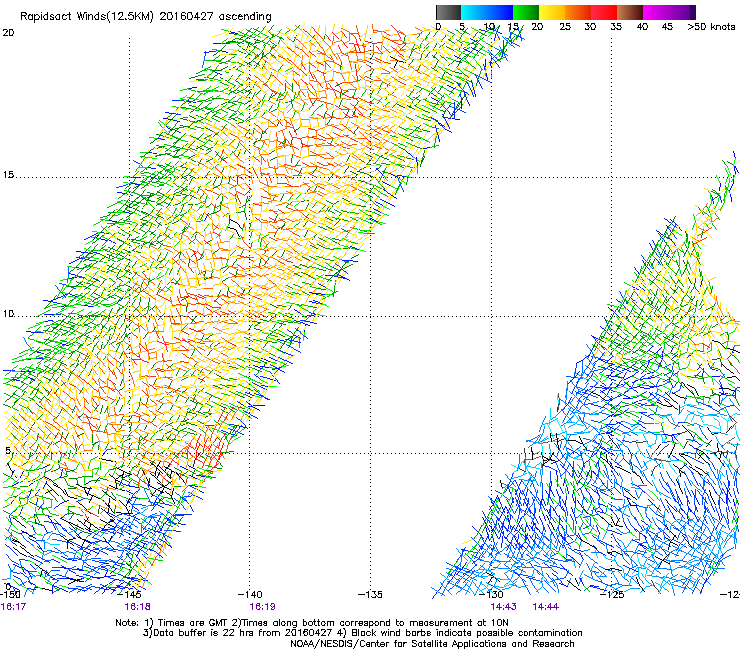740x650 pixels.
Task: Click the longitude label '-130'
Action: (x=492, y=594)
